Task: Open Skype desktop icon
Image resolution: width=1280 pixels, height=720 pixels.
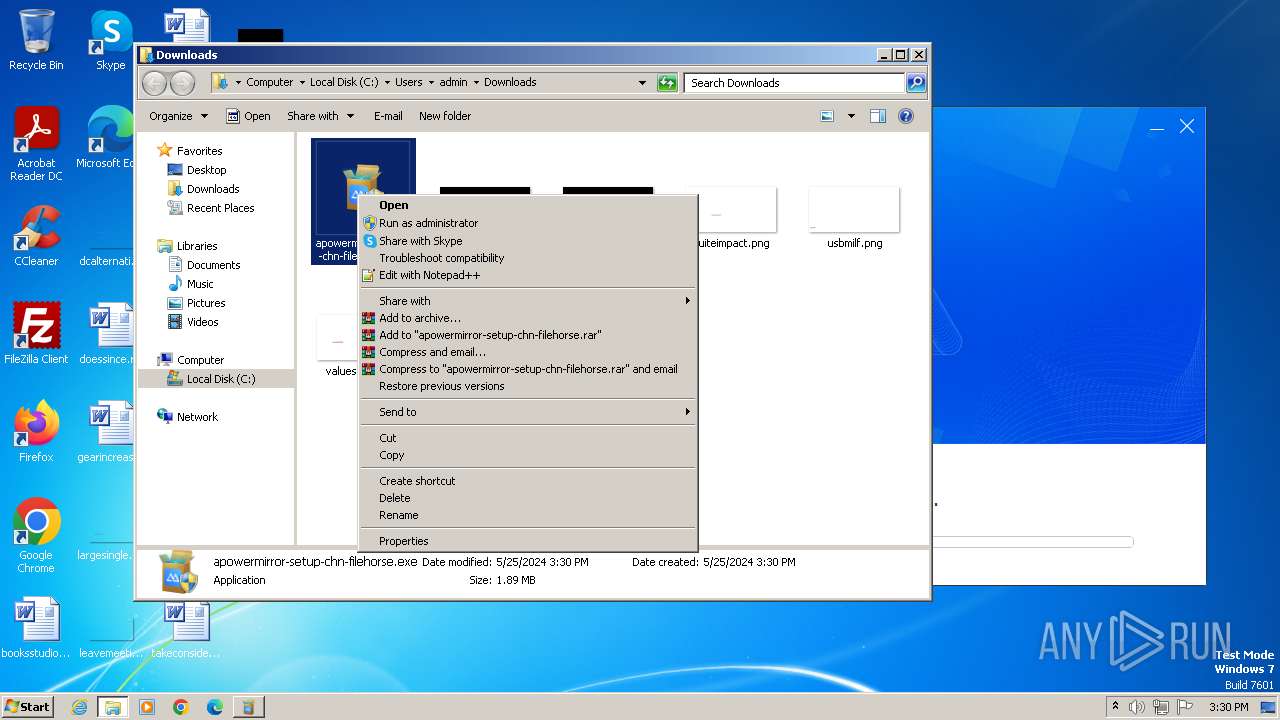Action: point(110,40)
